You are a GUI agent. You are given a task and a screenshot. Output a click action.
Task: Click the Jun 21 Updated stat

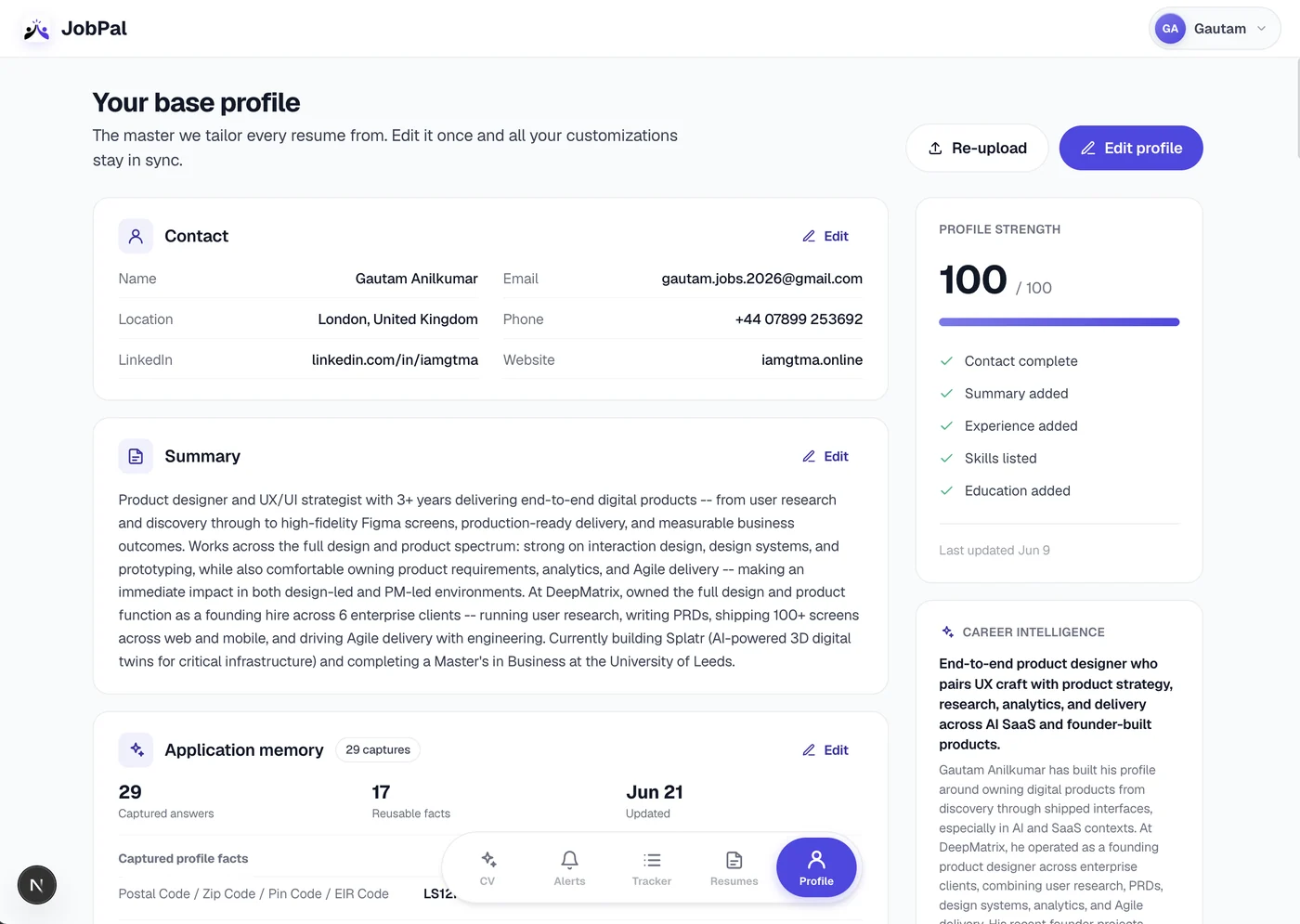point(655,801)
